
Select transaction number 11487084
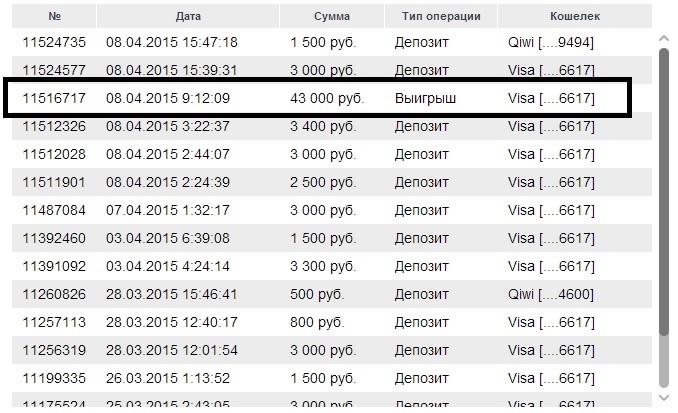pyautogui.click(x=54, y=210)
